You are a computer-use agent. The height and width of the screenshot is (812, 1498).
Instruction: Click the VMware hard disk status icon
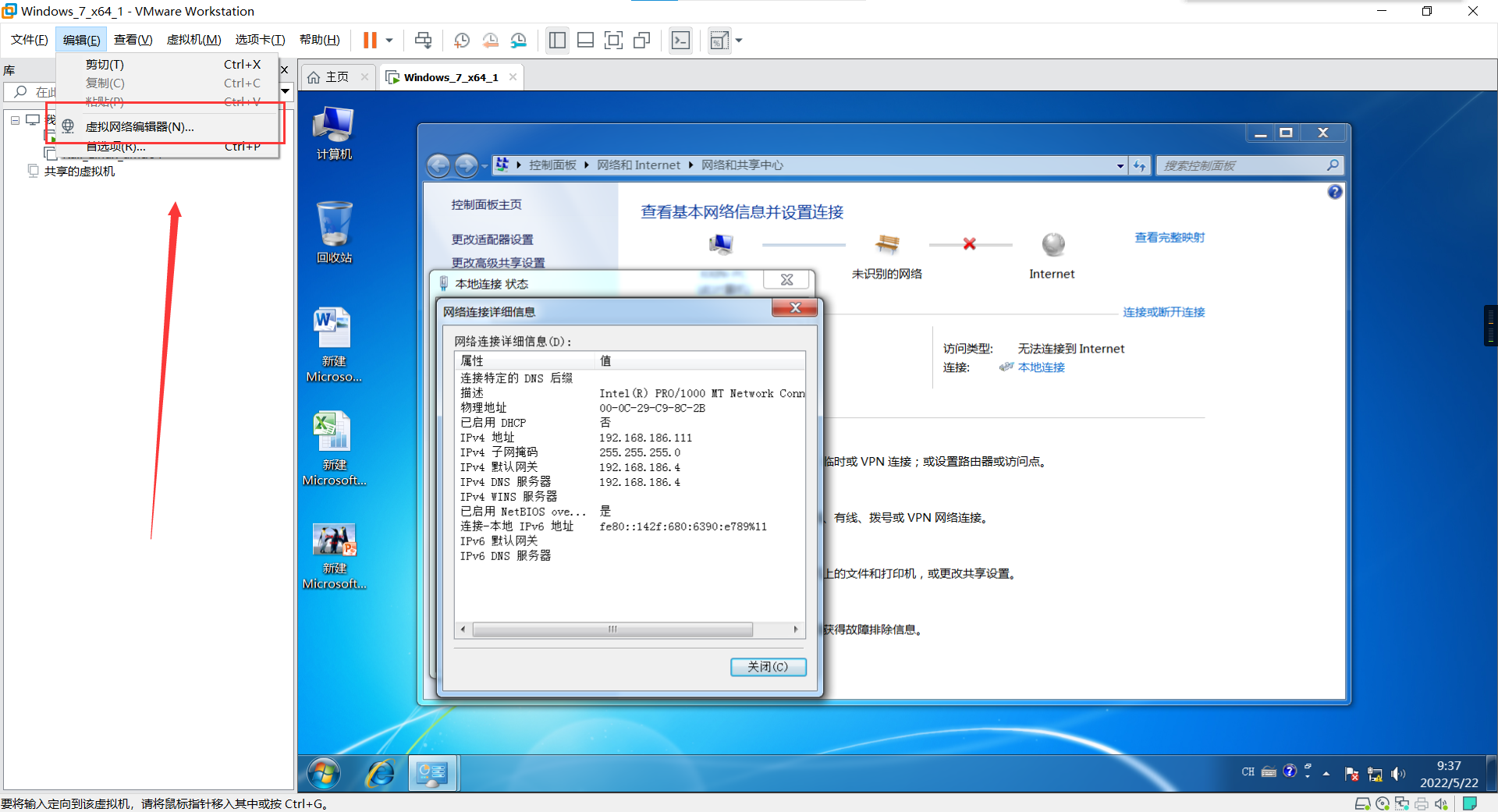pyautogui.click(x=1361, y=803)
